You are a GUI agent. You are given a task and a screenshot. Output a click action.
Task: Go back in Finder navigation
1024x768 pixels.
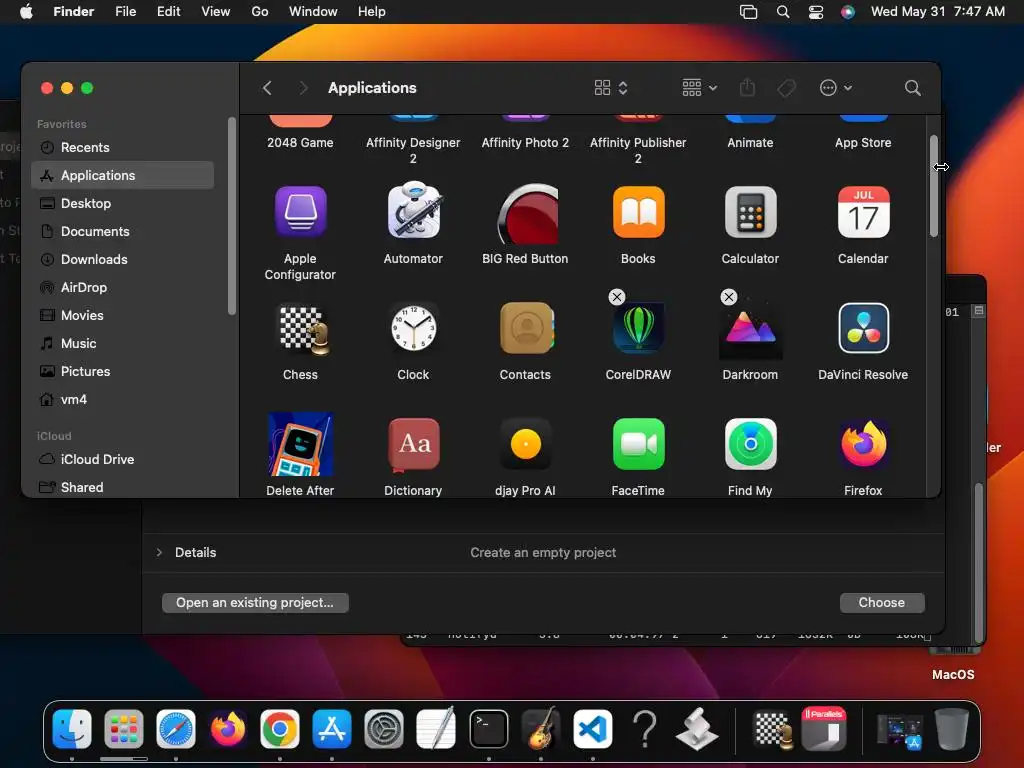click(x=267, y=88)
